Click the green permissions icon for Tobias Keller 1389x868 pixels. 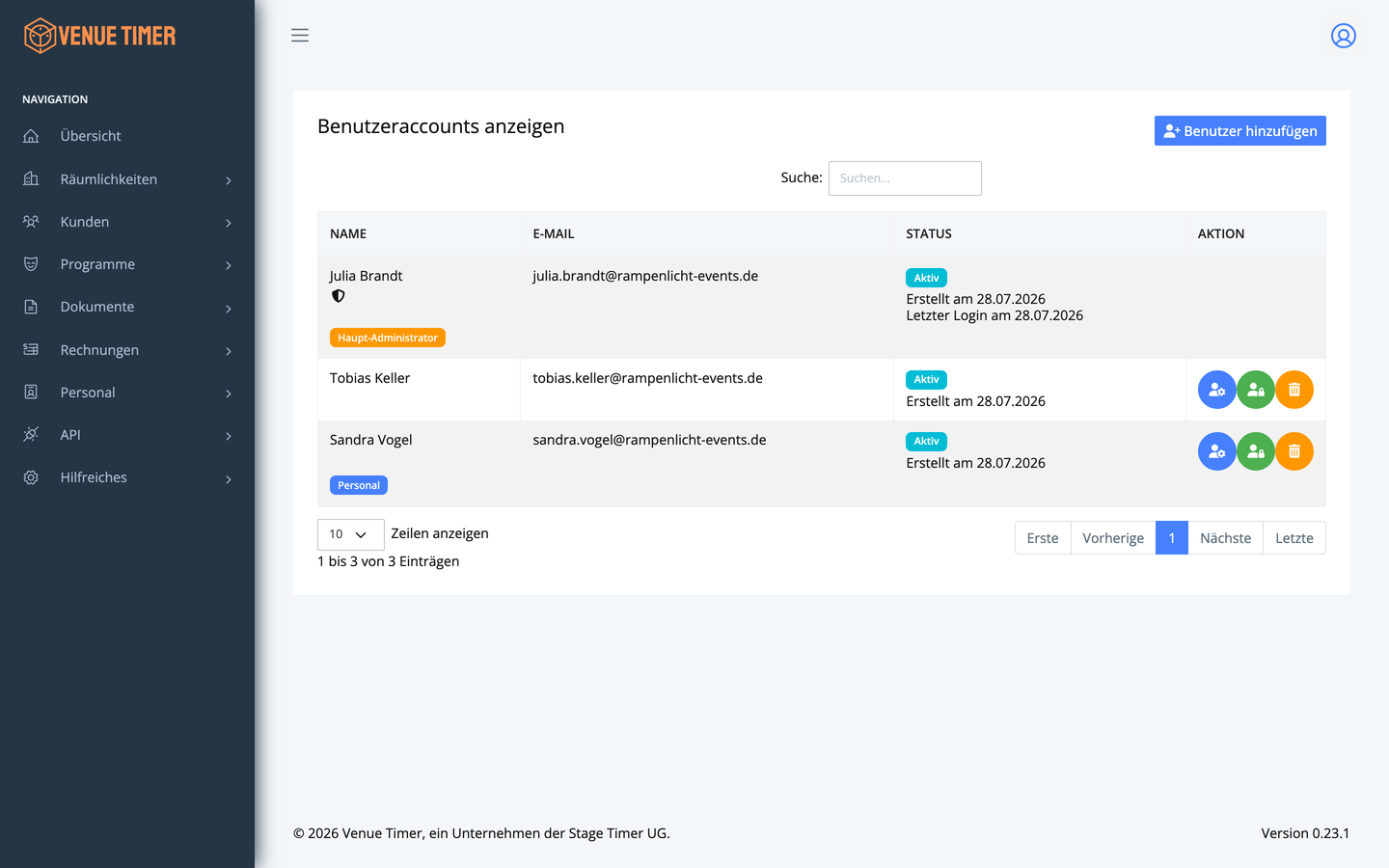[x=1256, y=390]
